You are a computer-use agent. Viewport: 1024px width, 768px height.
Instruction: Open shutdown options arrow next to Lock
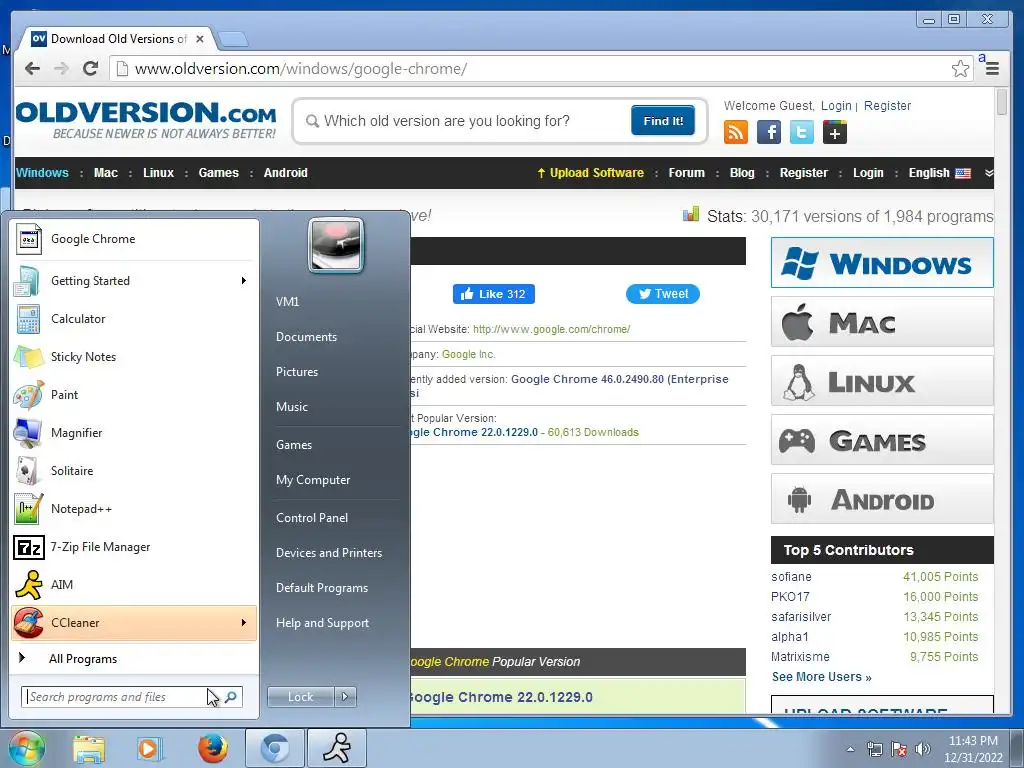tap(345, 697)
